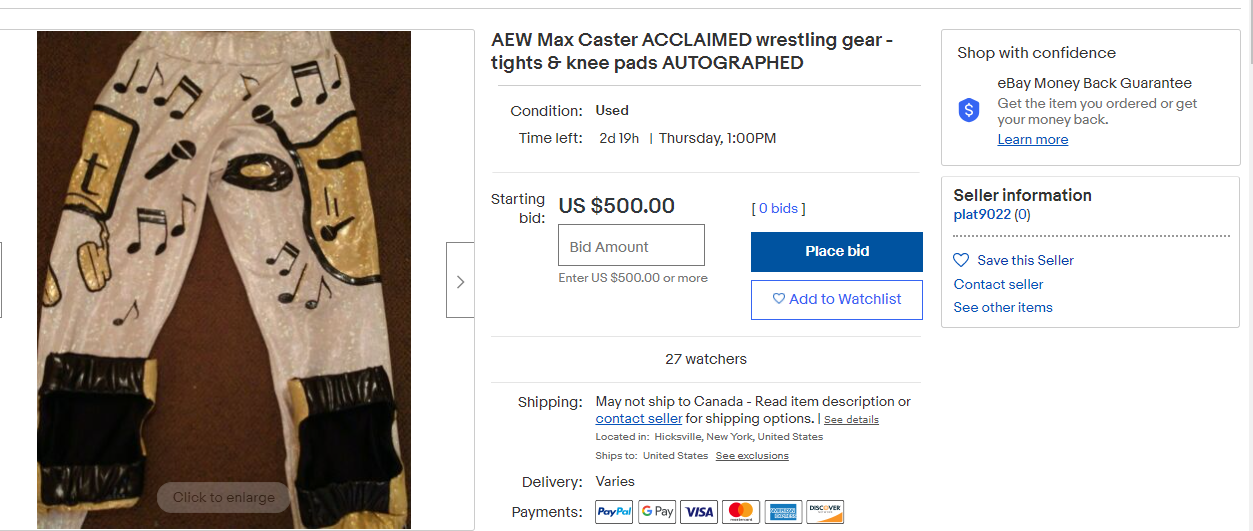The width and height of the screenshot is (1253, 531).
Task: Enlarge the wrestling tights product image
Action: click(x=224, y=280)
